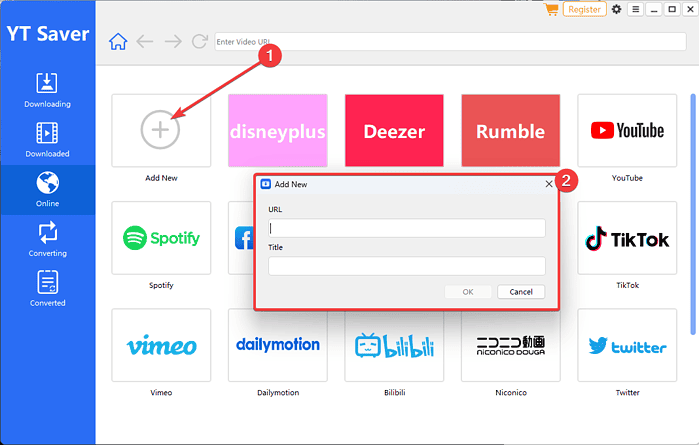The height and width of the screenshot is (445, 699).
Task: Select the Converting tab
Action: (x=47, y=239)
